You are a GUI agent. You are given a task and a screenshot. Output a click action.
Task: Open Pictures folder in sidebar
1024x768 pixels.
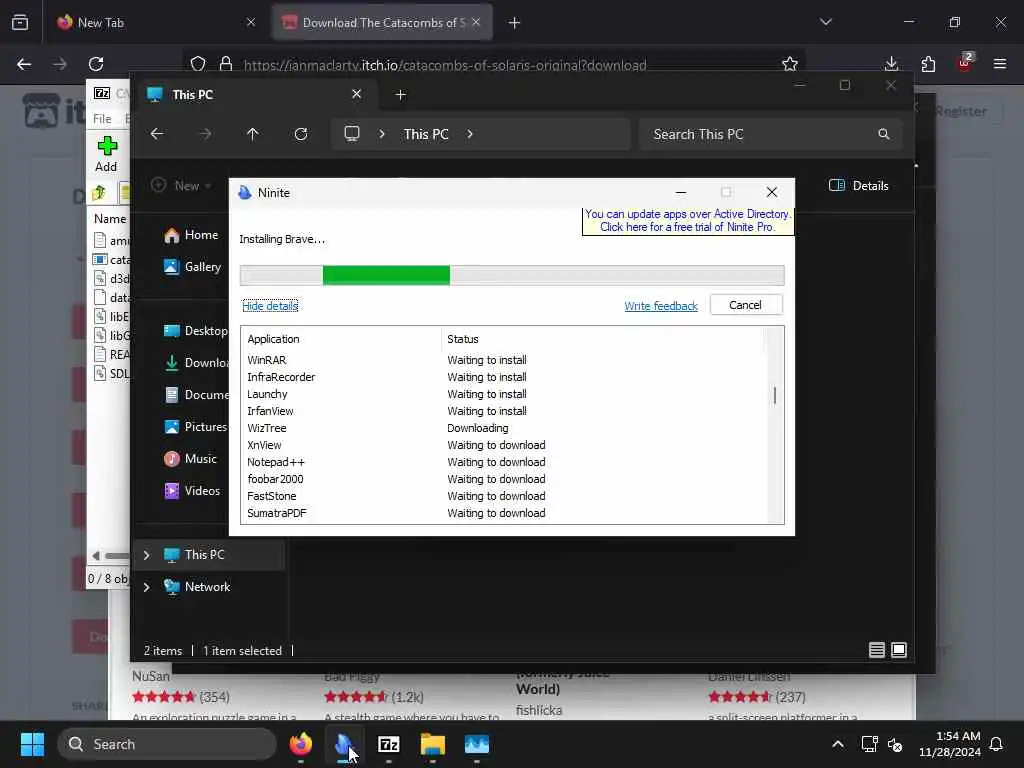click(x=196, y=426)
